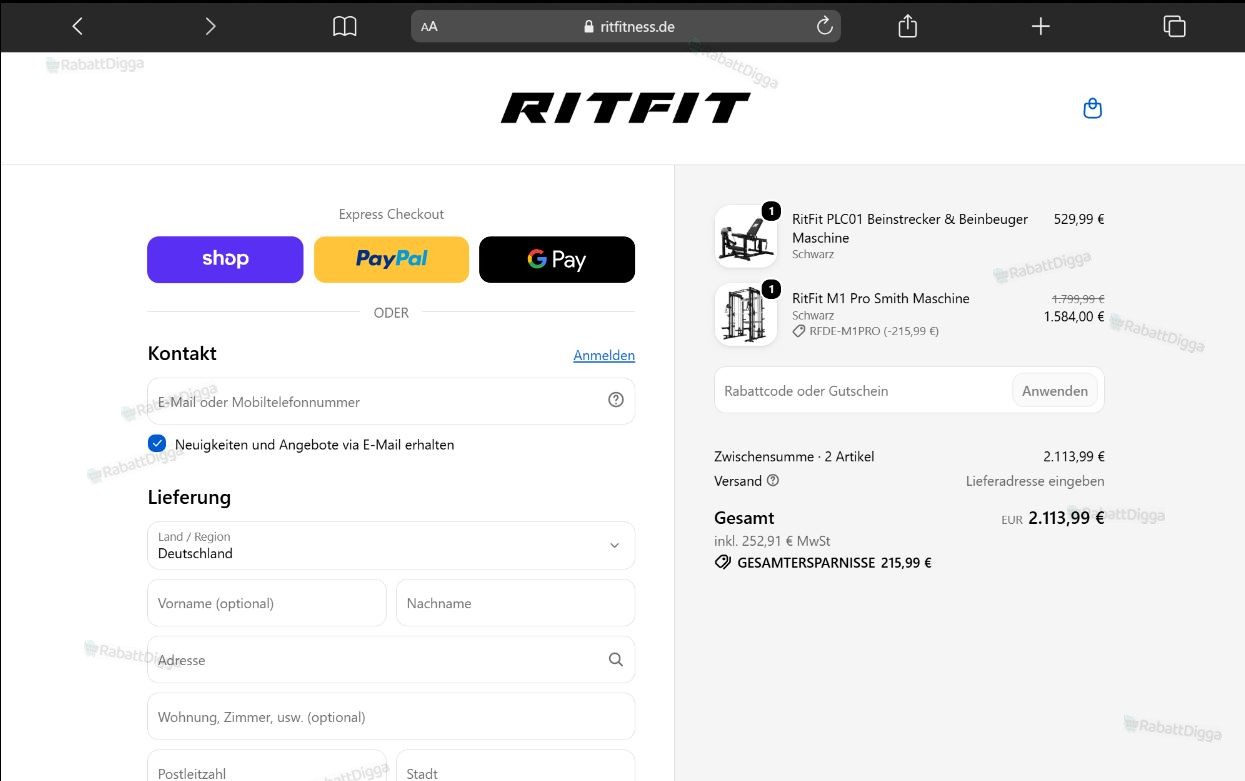Click the 529,99 € price
The width and height of the screenshot is (1245, 781).
[x=1079, y=219]
